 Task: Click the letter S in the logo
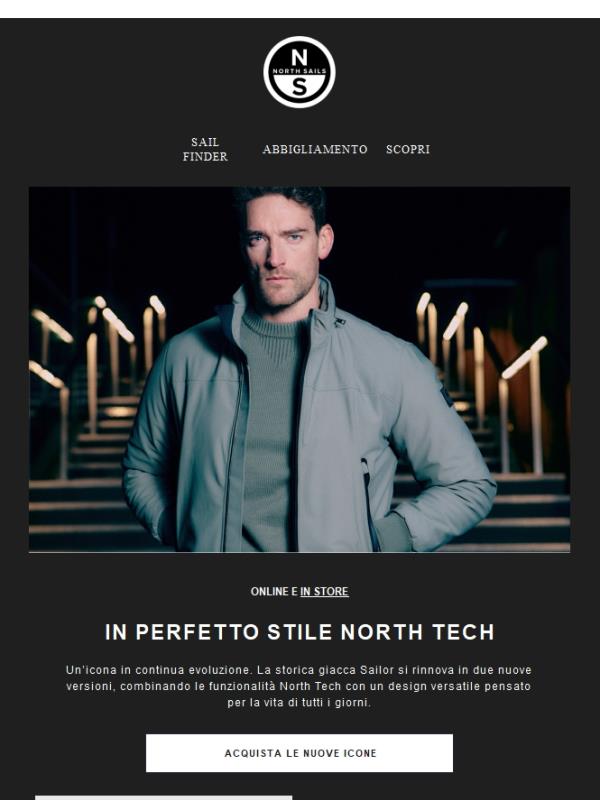[299, 87]
